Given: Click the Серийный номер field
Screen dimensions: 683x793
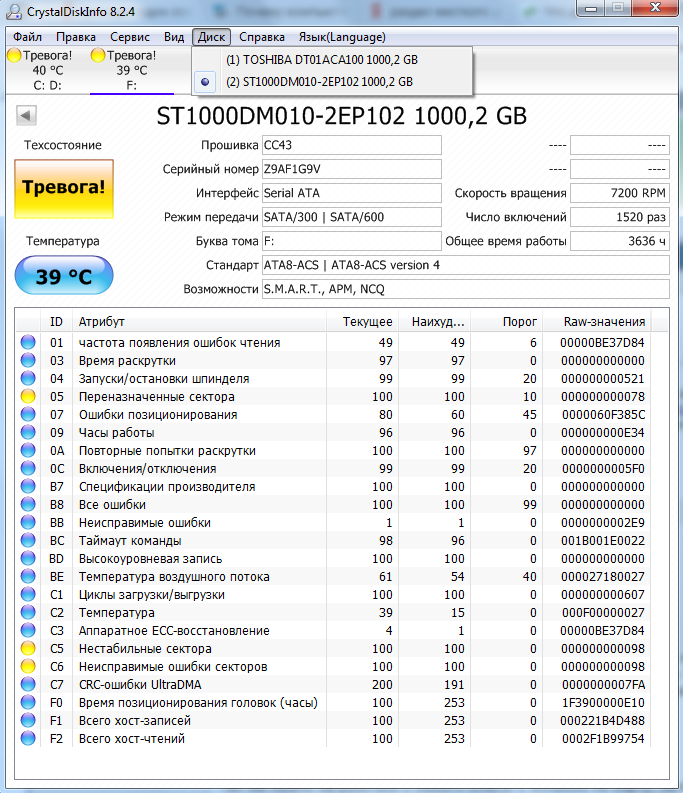Looking at the screenshot, I should [350, 169].
